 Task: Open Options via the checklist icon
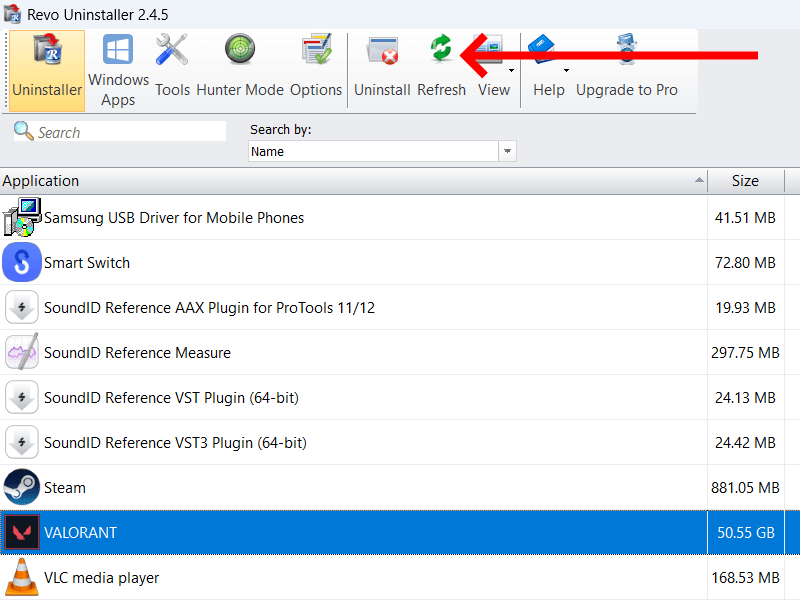point(316,48)
